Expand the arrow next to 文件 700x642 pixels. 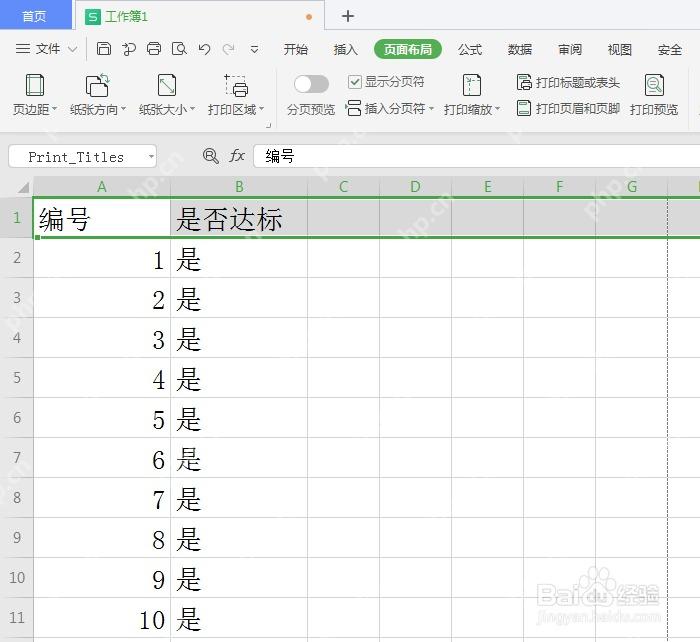(x=72, y=49)
